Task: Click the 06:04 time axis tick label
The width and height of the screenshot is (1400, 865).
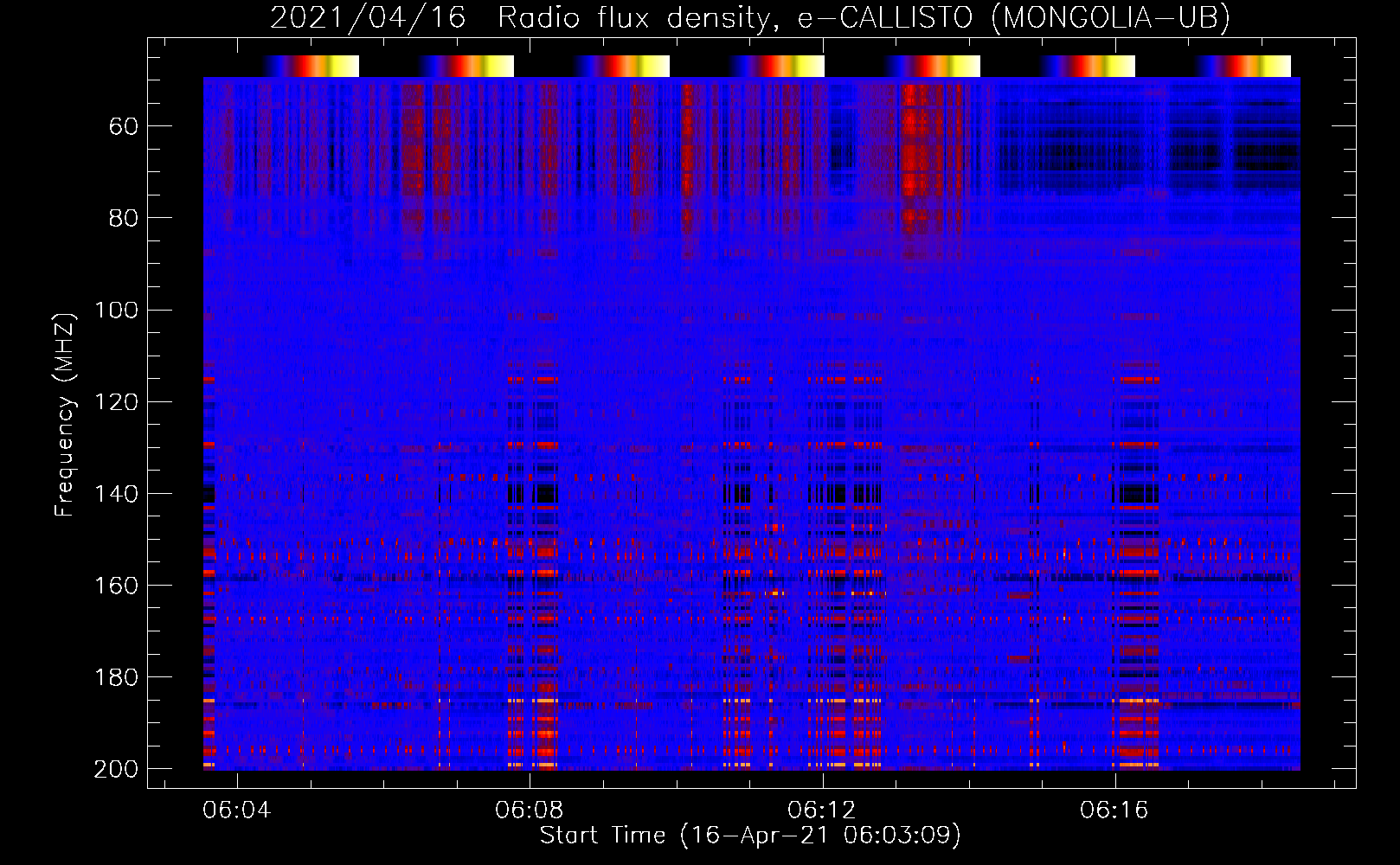Action: point(236,811)
